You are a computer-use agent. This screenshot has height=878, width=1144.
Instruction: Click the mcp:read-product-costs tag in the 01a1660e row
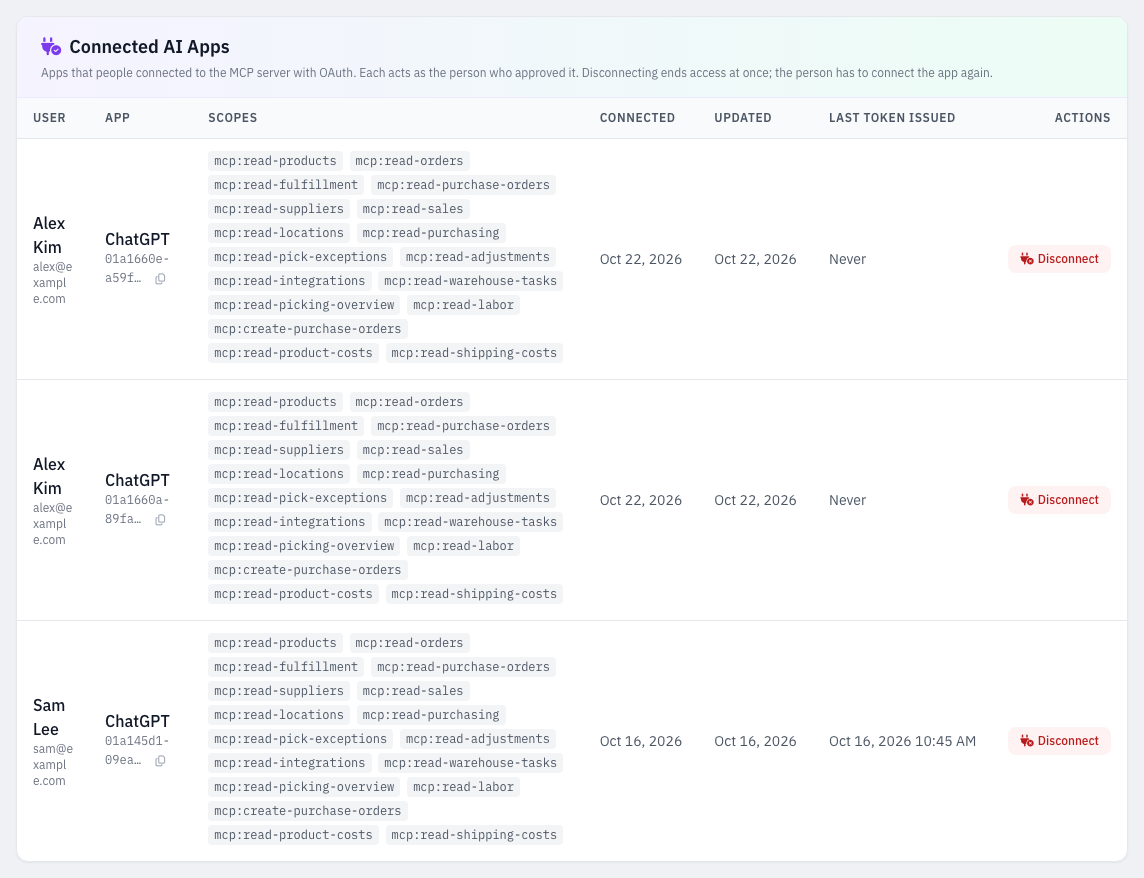[x=293, y=353]
